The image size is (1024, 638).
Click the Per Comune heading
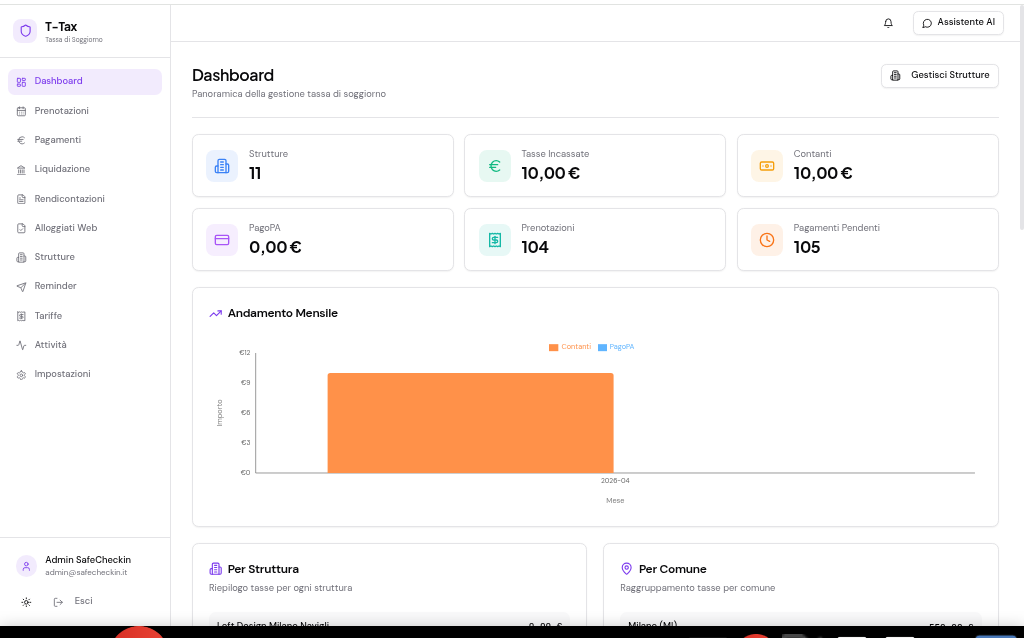point(673,569)
